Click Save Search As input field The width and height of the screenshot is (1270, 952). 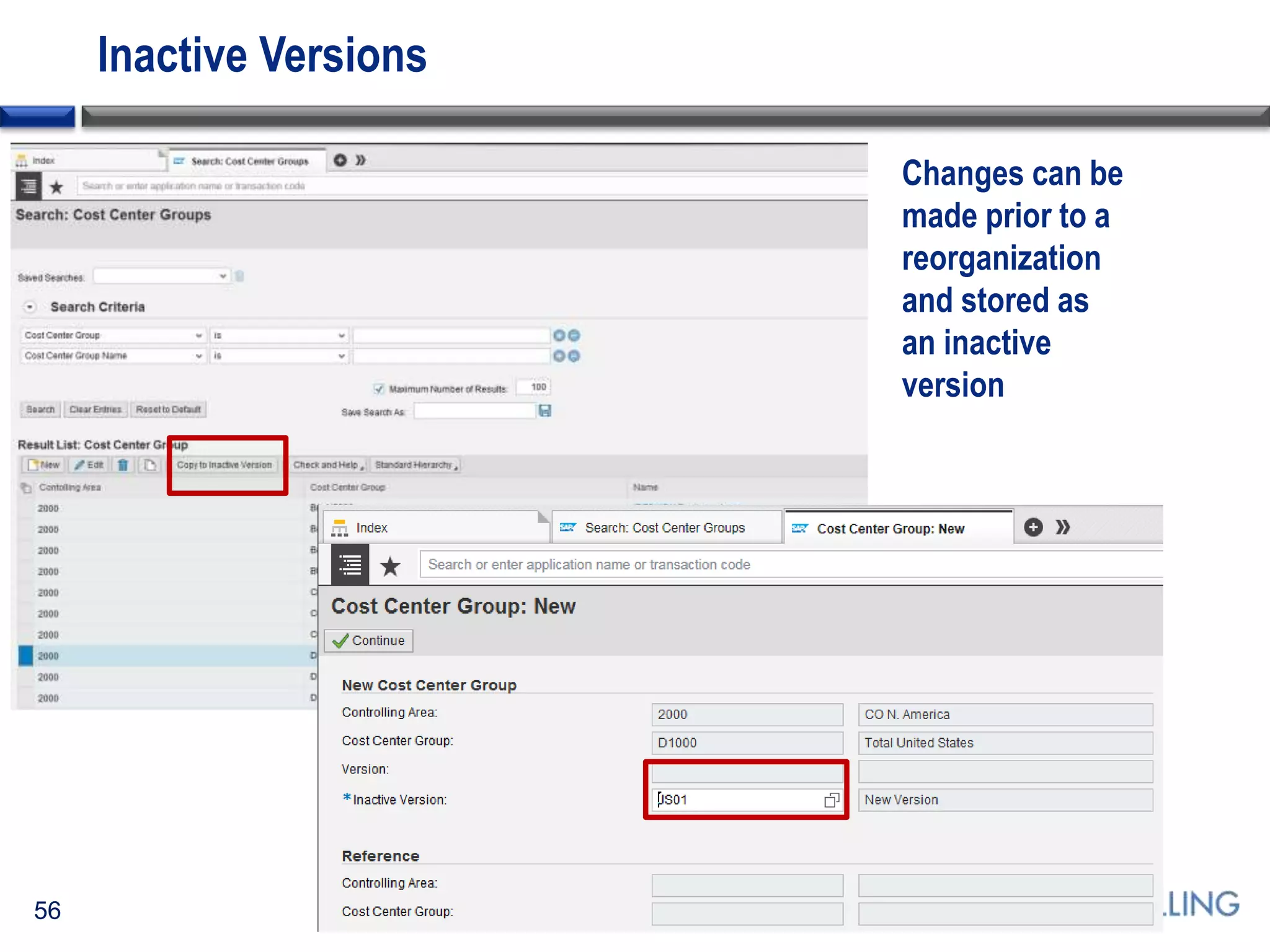(x=474, y=411)
